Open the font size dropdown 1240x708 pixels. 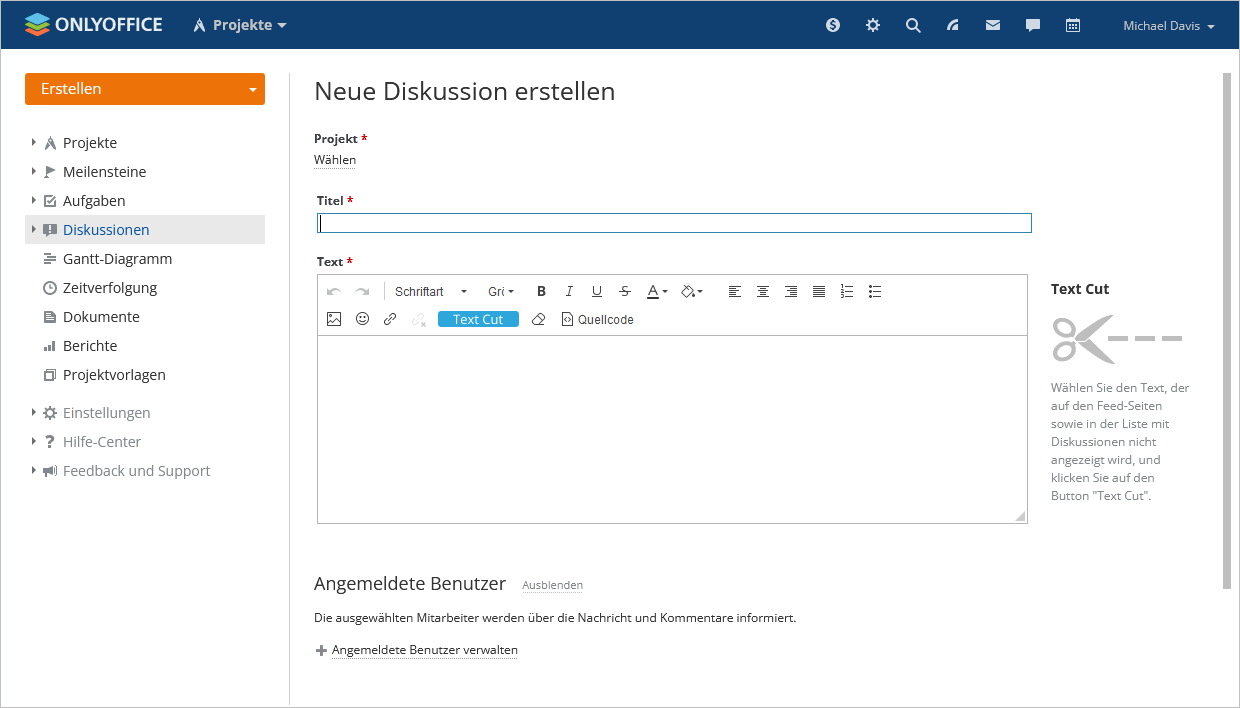[x=501, y=291]
